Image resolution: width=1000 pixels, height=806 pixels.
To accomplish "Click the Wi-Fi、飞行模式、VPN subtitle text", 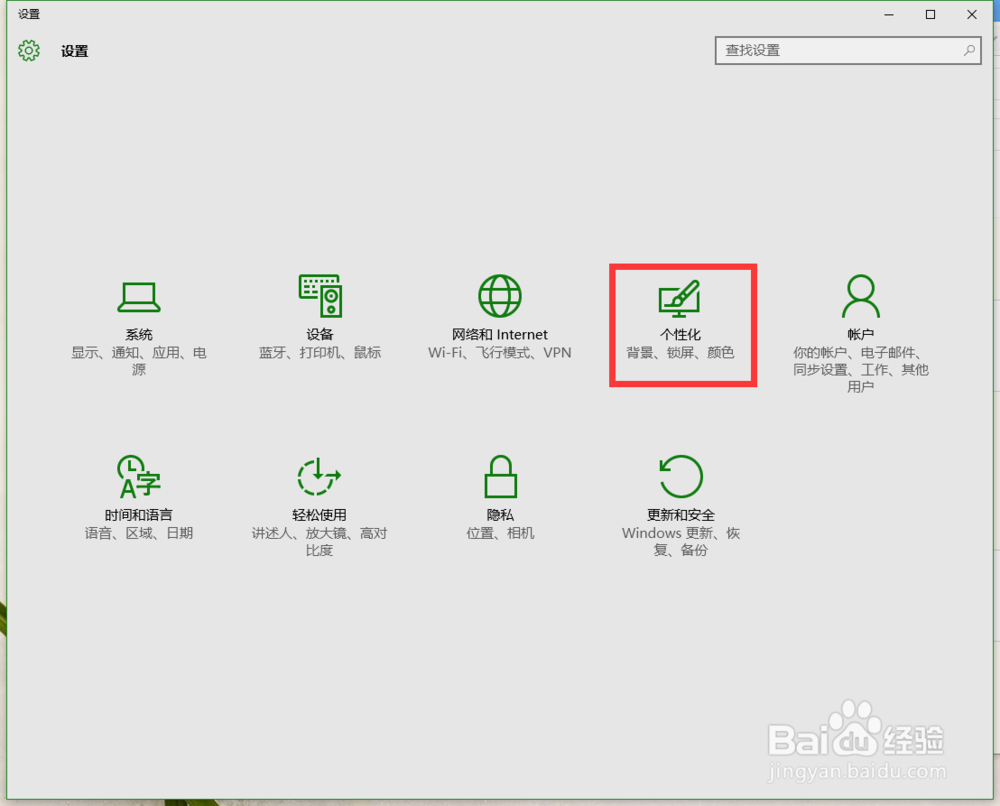I will tap(499, 352).
